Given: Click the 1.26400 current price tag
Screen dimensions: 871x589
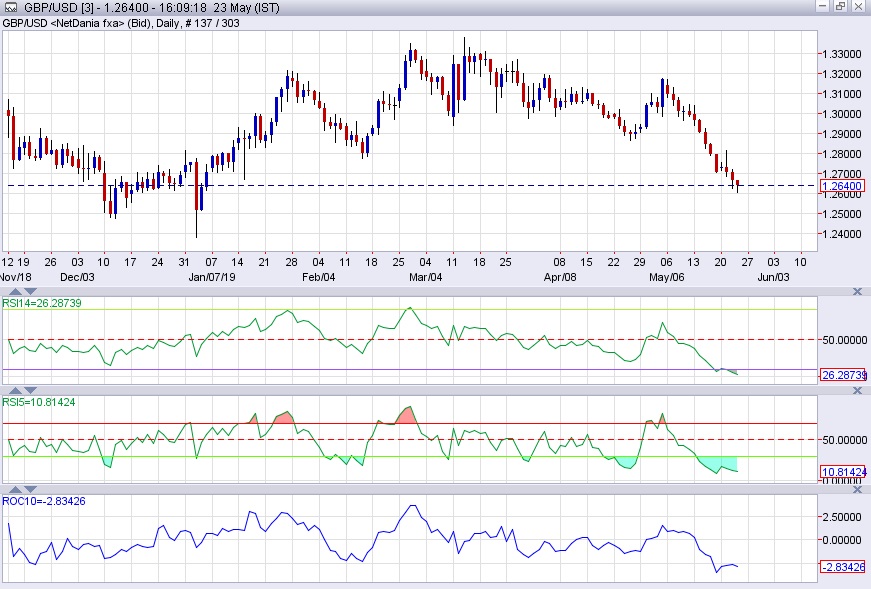Looking at the screenshot, I should tap(841, 186).
